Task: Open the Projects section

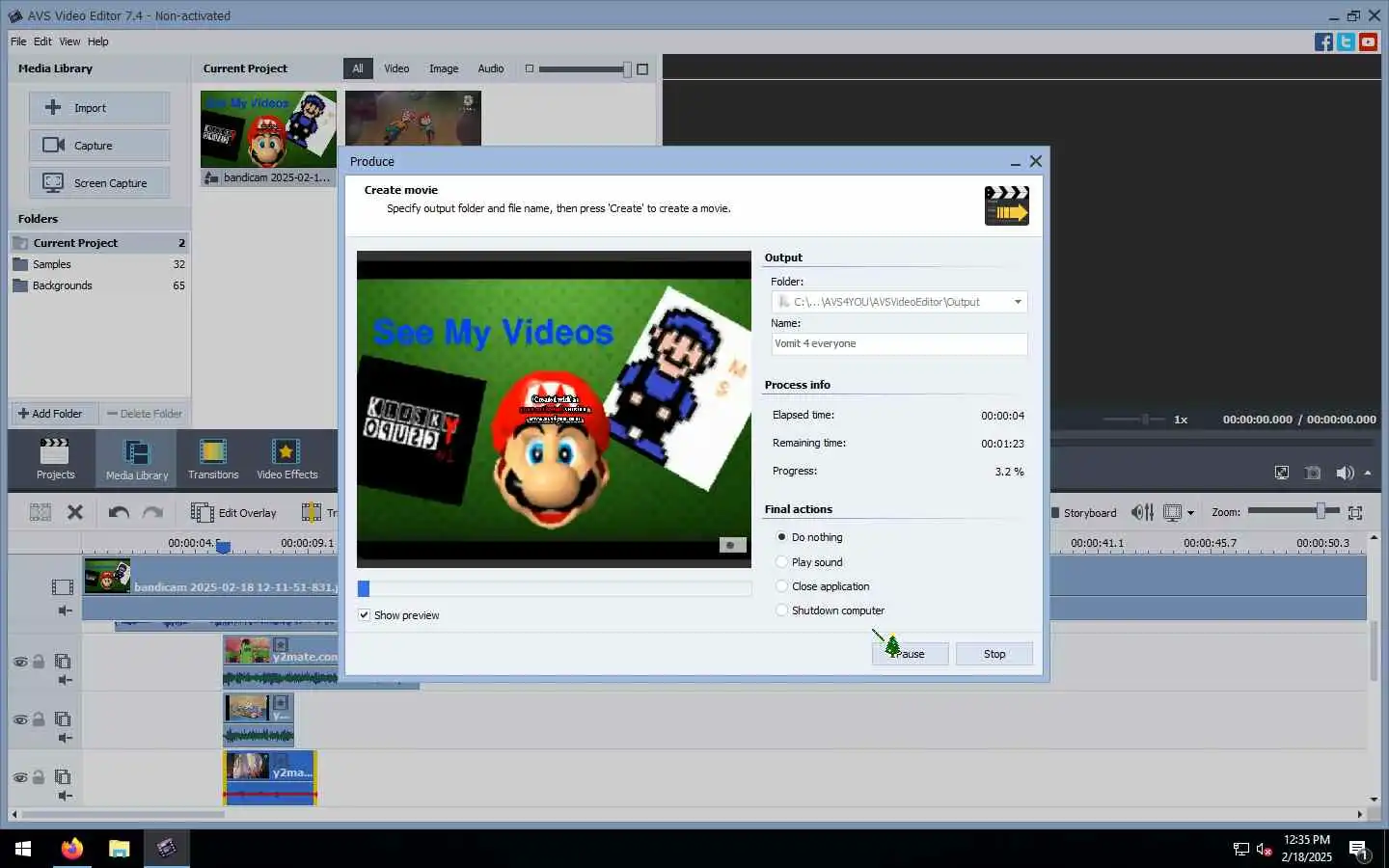Action: tap(55, 458)
